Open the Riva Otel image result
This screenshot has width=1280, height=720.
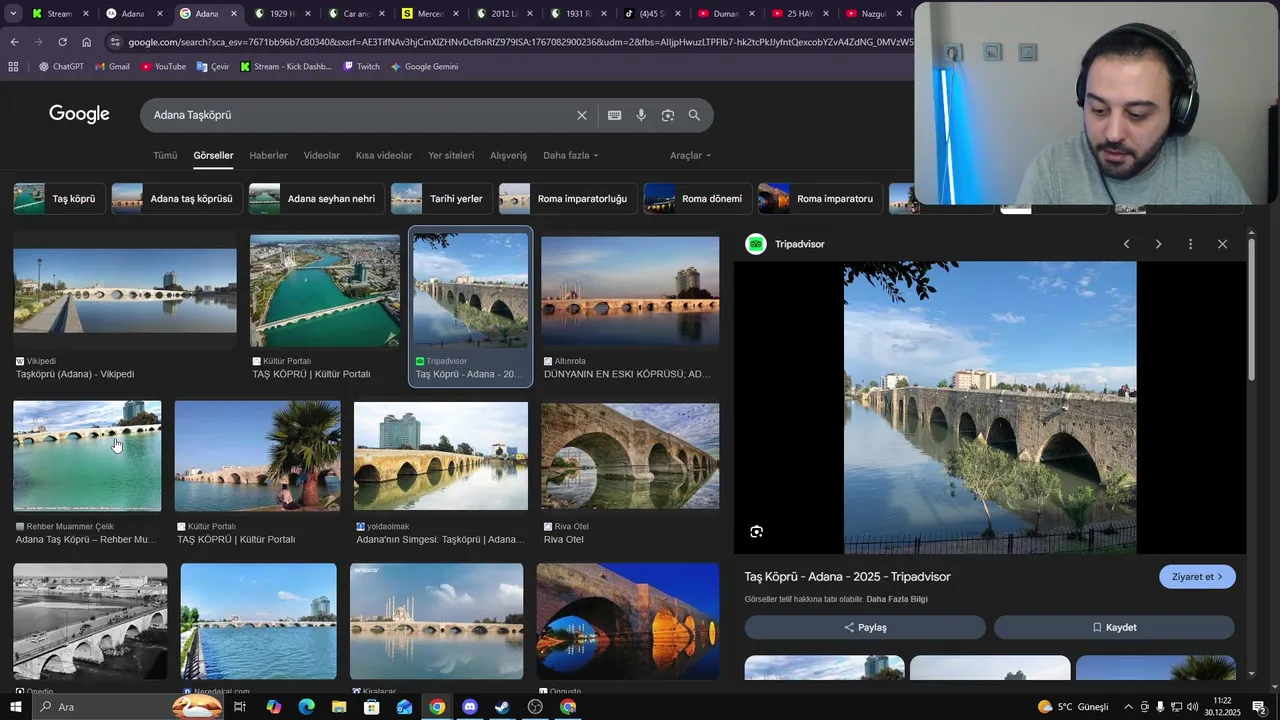click(630, 456)
